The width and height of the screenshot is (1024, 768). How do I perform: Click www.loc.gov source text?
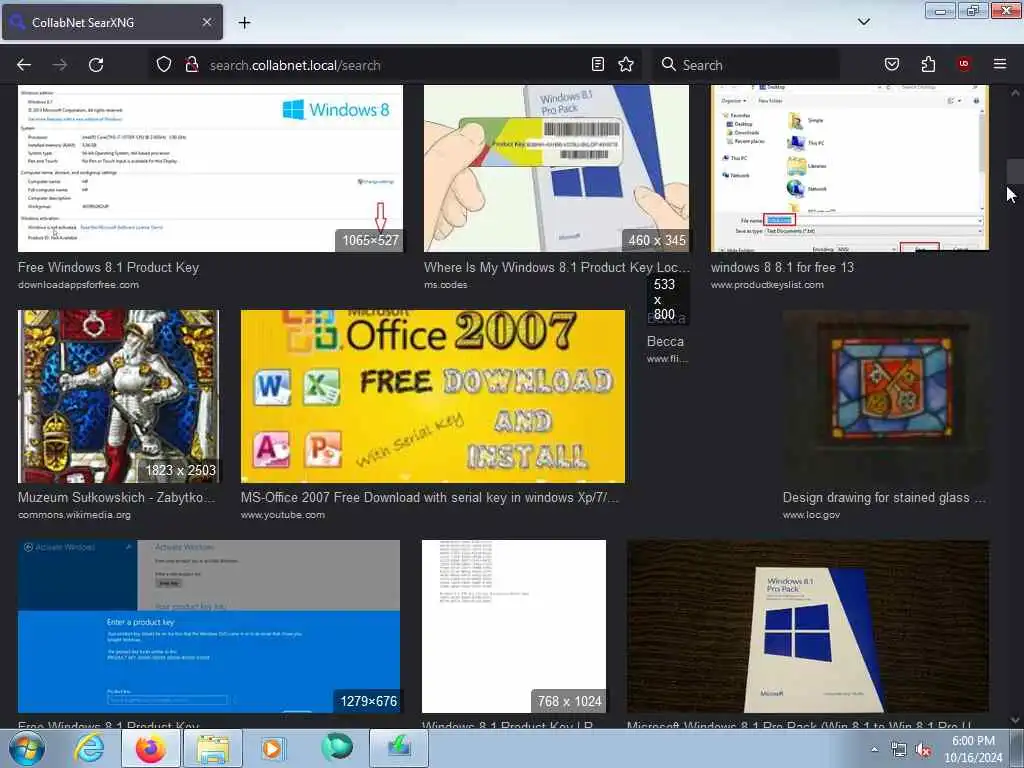point(812,515)
